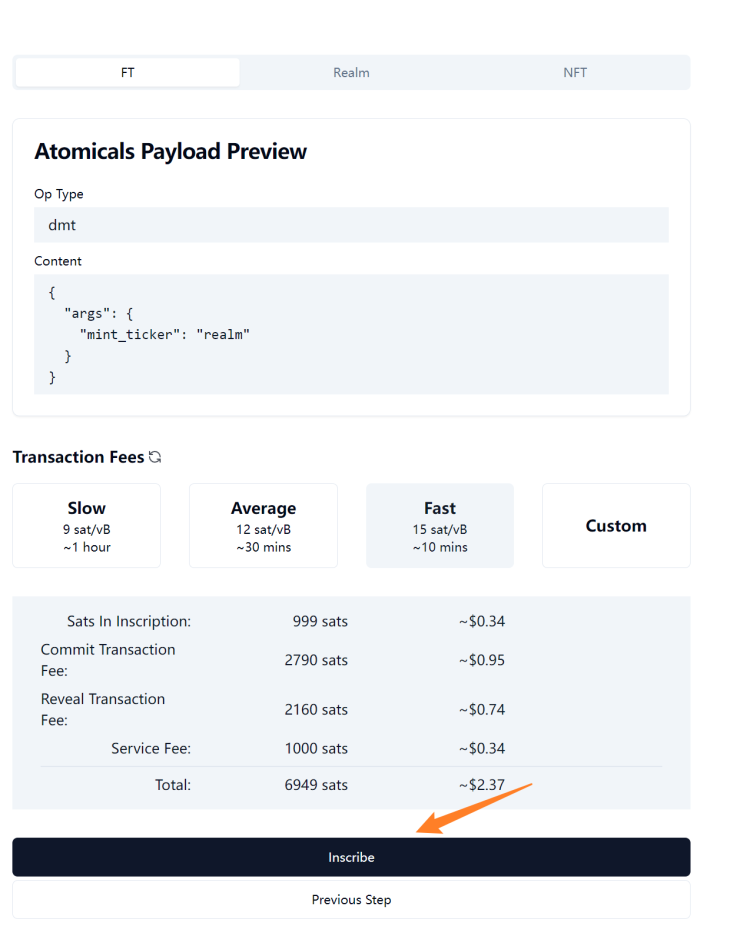Open the Realm tab
This screenshot has width=750, height=936.
pos(351,73)
